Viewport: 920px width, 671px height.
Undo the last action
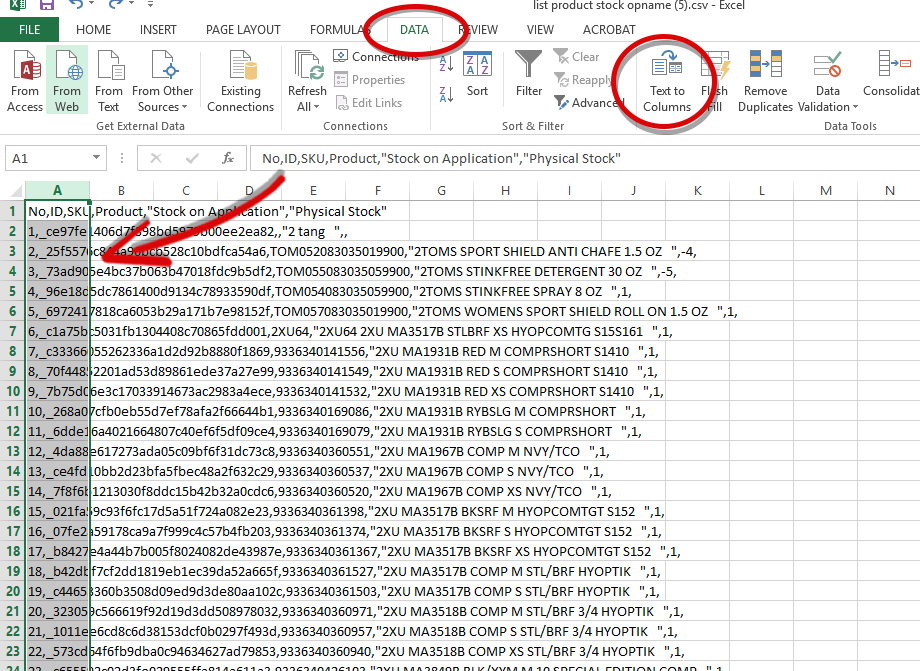(76, 5)
